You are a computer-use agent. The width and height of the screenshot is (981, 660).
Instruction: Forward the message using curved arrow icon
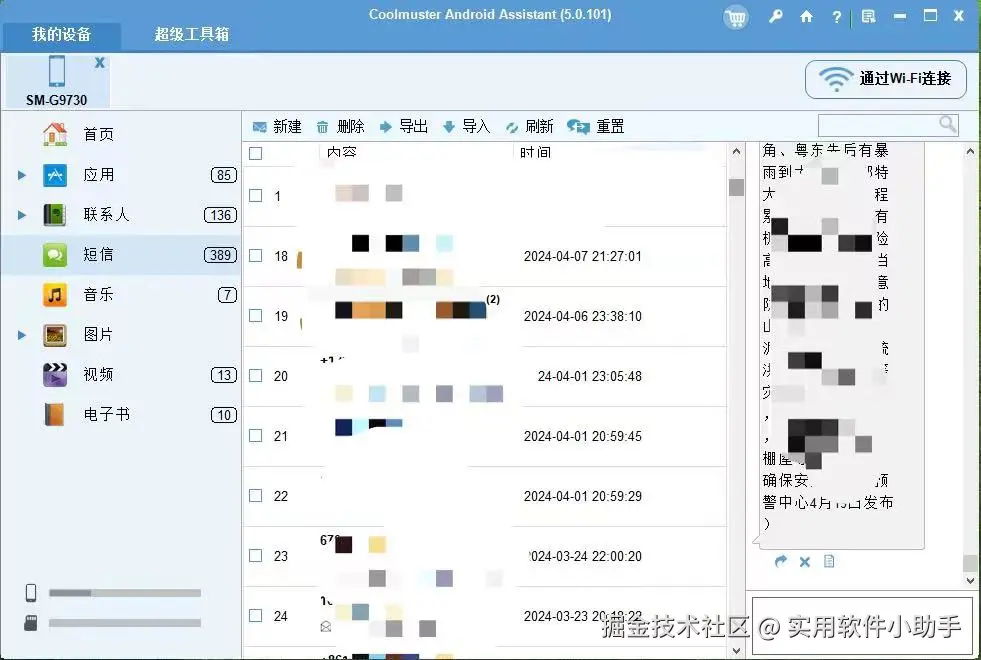point(780,562)
